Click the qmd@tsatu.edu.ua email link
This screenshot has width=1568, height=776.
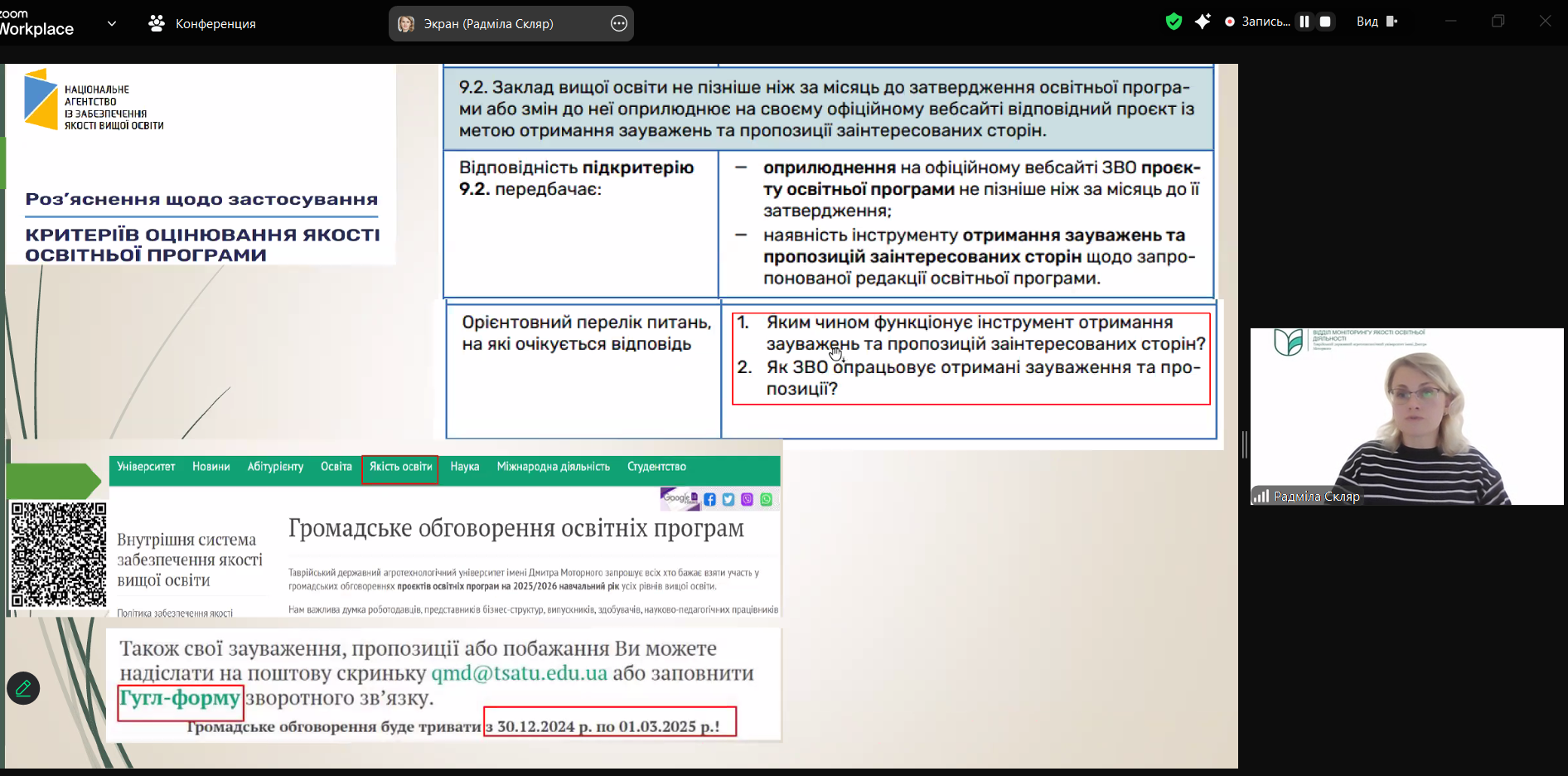click(519, 673)
